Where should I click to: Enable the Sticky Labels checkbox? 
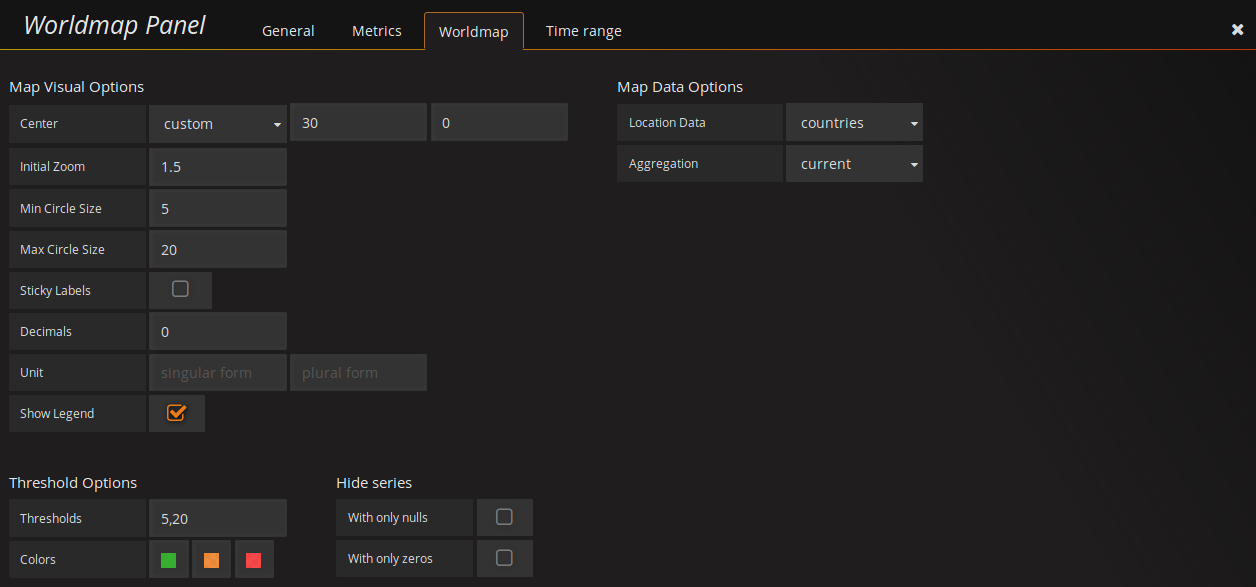pyautogui.click(x=179, y=289)
